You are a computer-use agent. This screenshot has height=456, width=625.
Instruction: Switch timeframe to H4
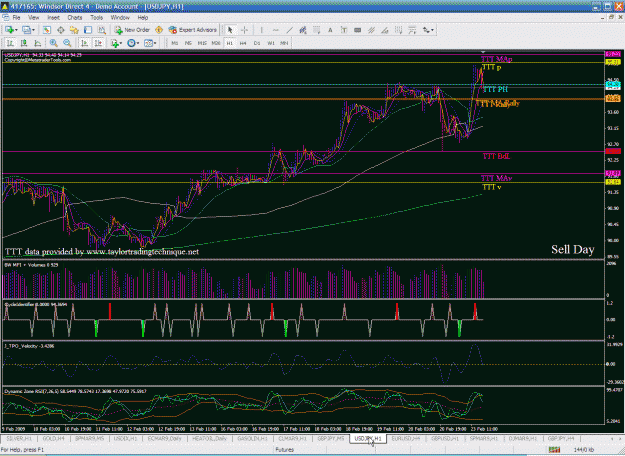(x=243, y=43)
